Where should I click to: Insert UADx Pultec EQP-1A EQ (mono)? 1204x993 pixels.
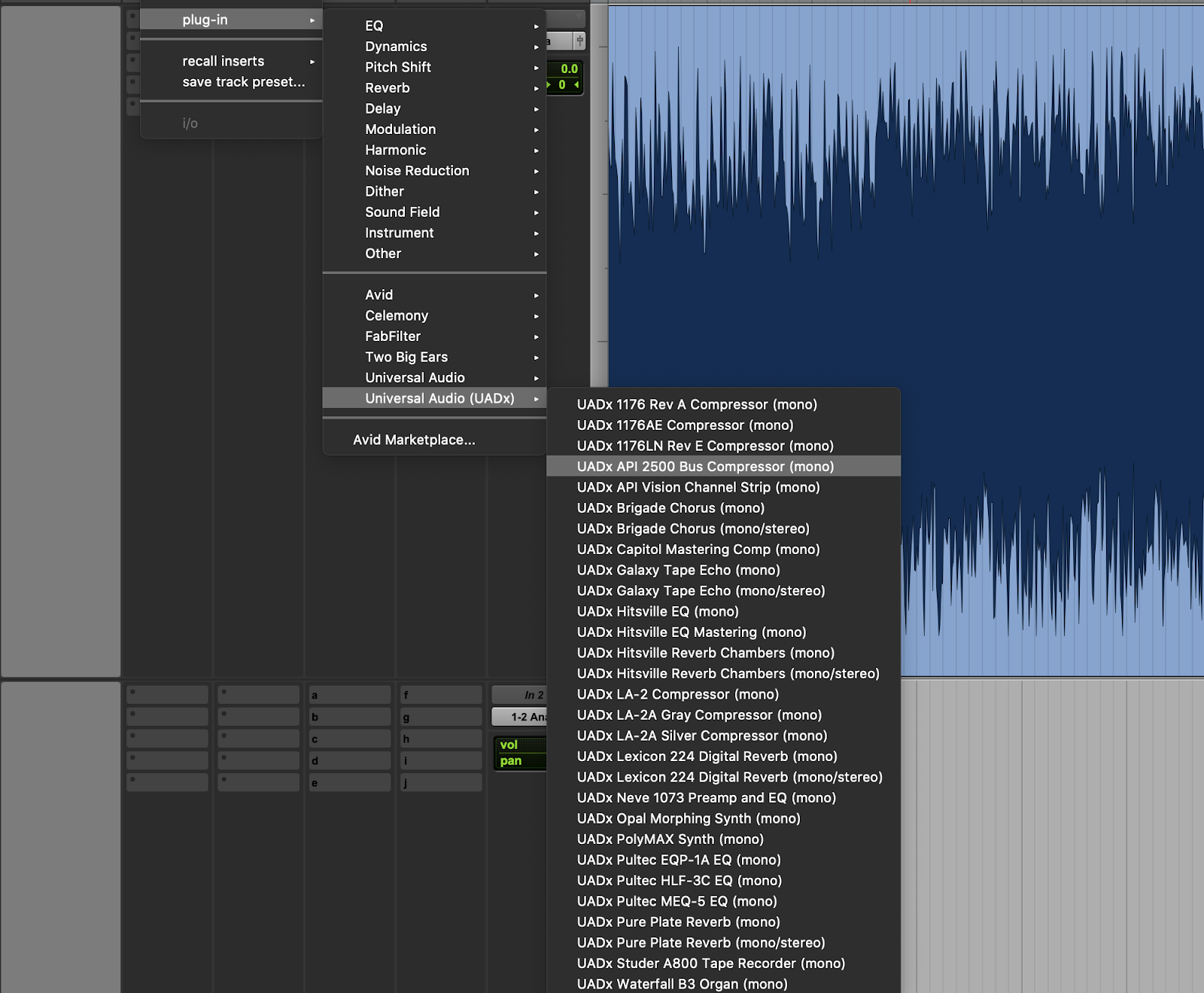pos(723,860)
